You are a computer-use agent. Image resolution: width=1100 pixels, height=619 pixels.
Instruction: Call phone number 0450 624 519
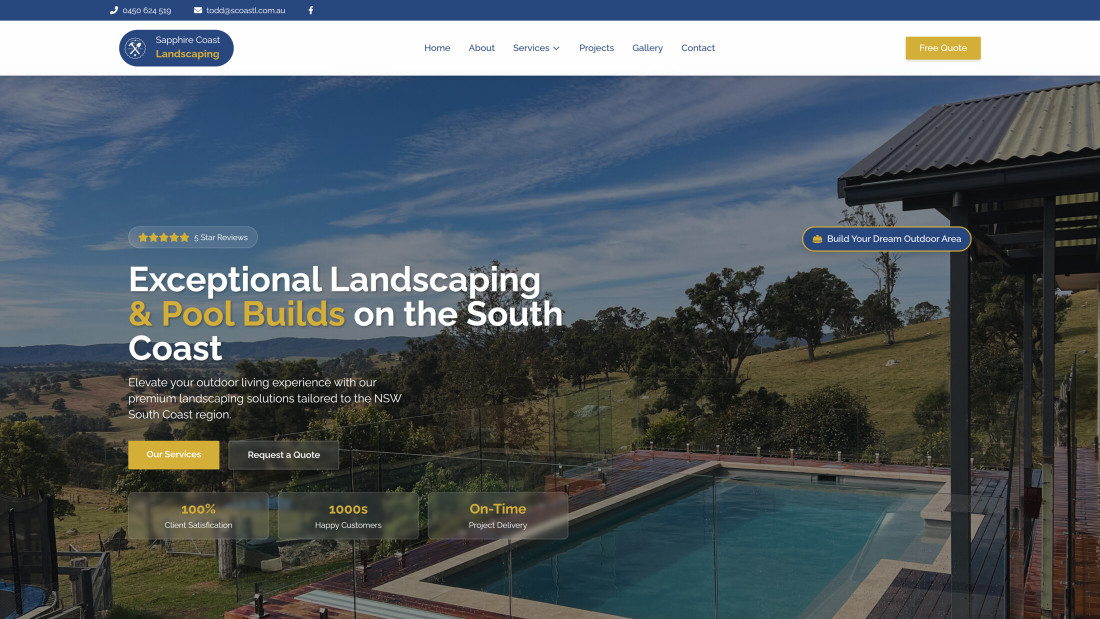(147, 11)
